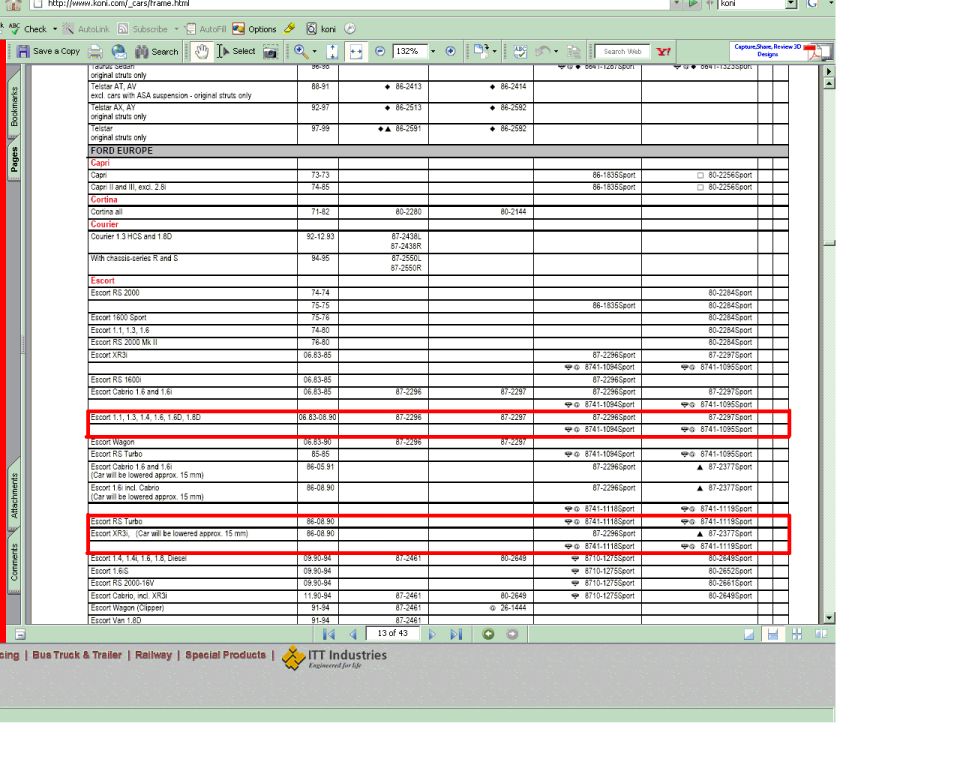Click vertical scrollbar up arrow
The height and width of the screenshot is (768, 960).
pyautogui.click(x=829, y=84)
